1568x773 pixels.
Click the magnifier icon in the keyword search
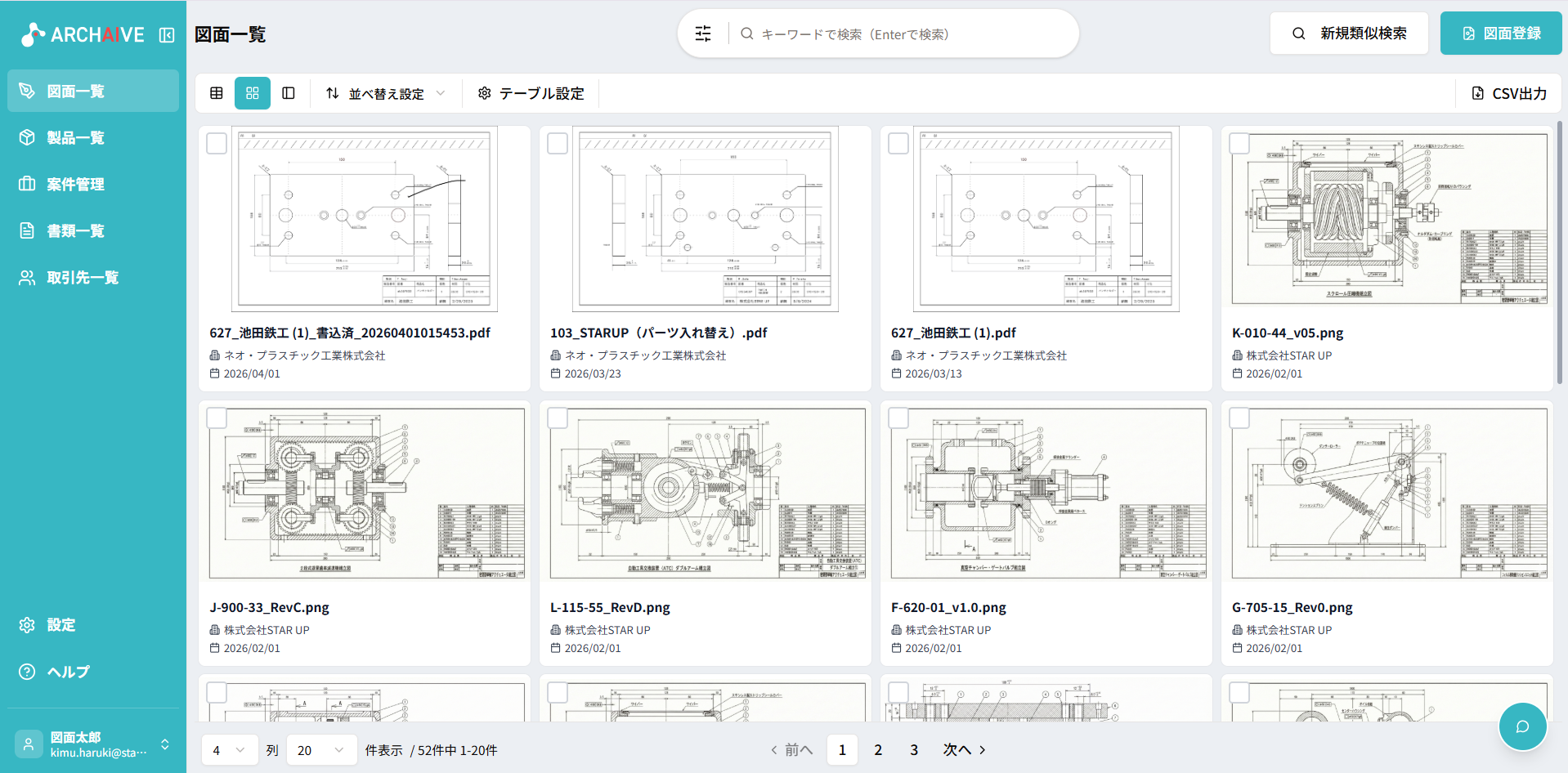[747, 34]
